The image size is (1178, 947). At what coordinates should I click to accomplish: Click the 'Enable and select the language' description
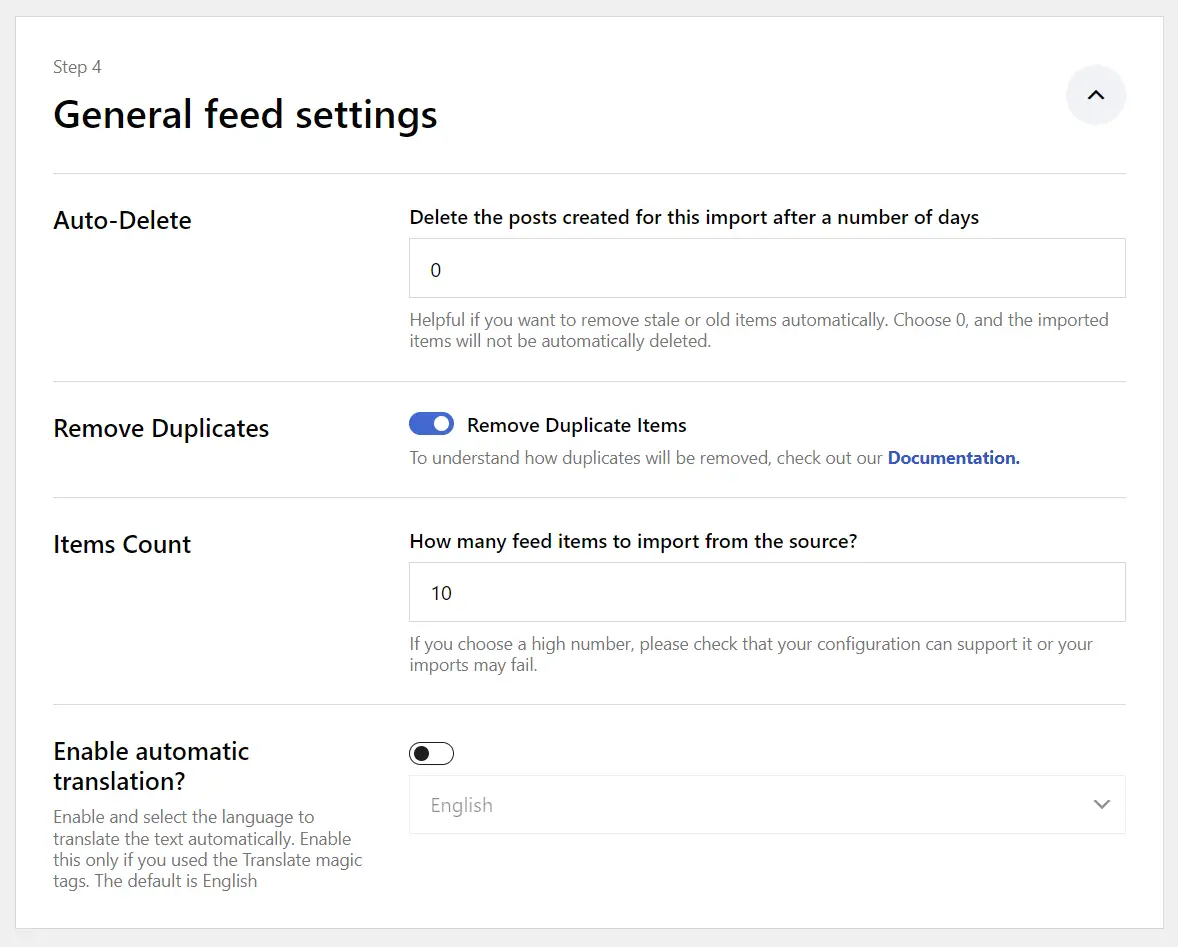point(207,849)
